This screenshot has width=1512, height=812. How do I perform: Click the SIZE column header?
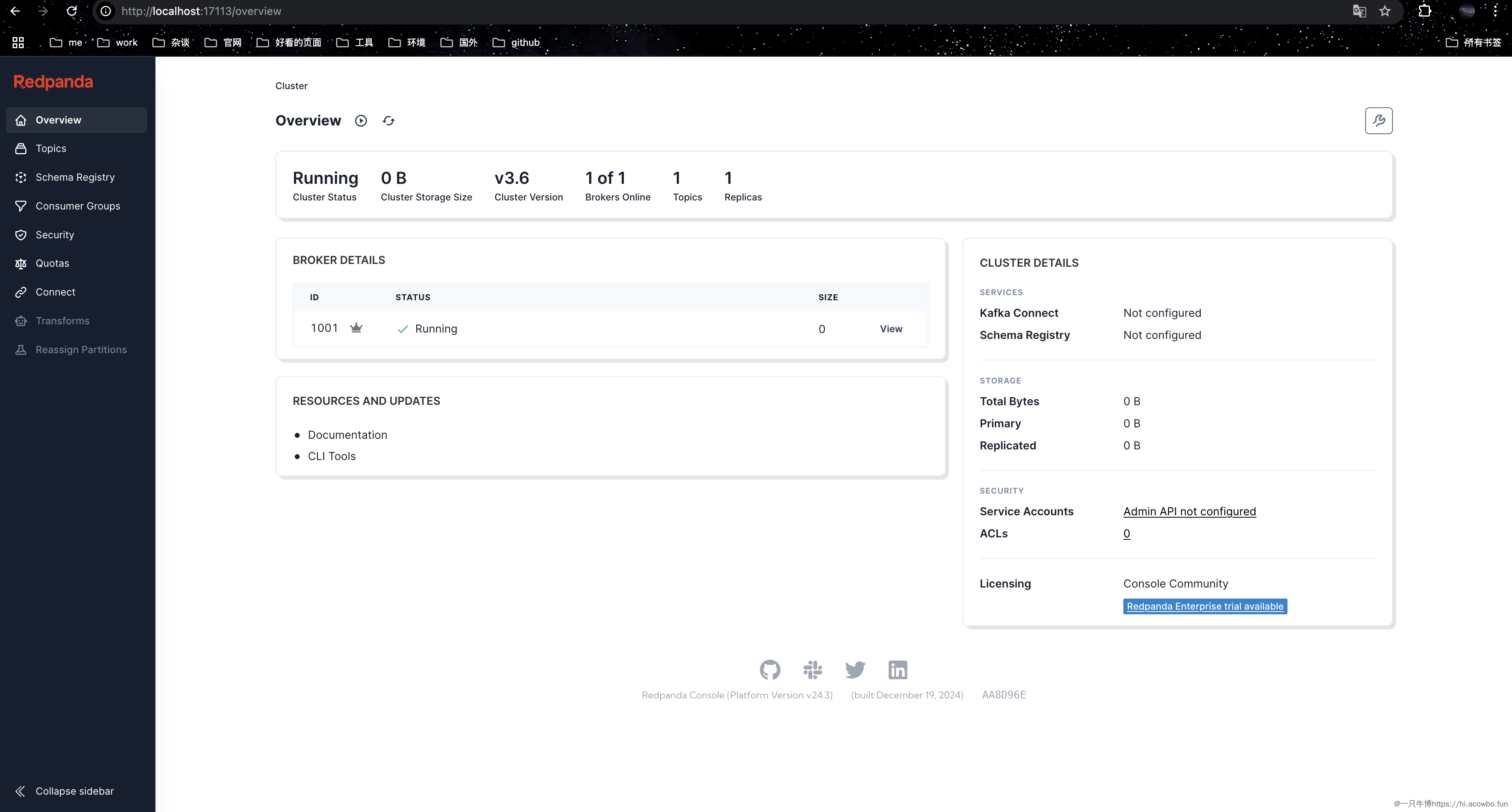pyautogui.click(x=827, y=297)
